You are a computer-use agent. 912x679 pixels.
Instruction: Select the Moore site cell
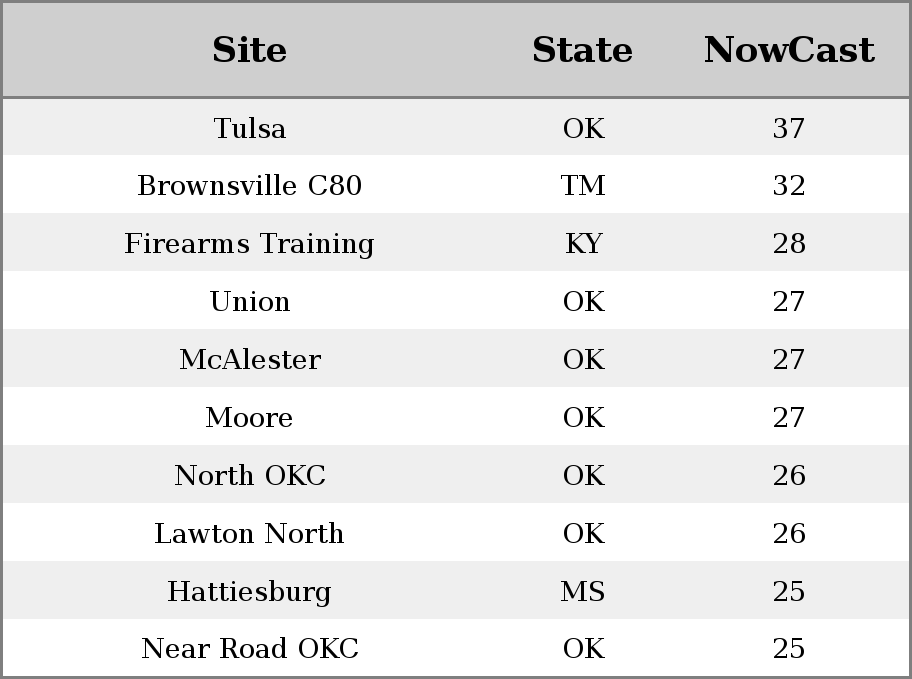click(x=250, y=417)
